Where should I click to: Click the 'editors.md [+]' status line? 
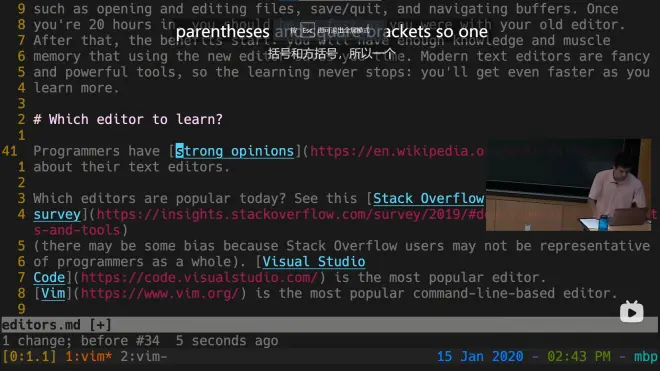tap(330, 325)
